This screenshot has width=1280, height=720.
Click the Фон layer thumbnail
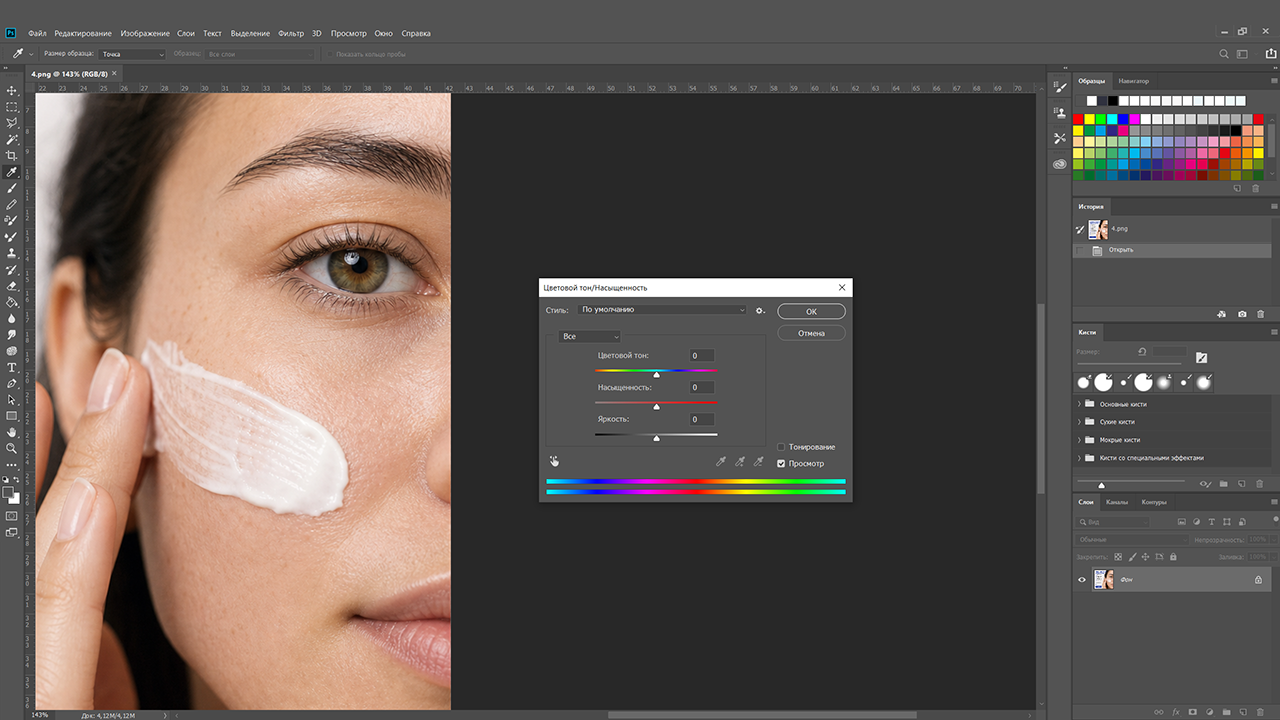[1103, 580]
